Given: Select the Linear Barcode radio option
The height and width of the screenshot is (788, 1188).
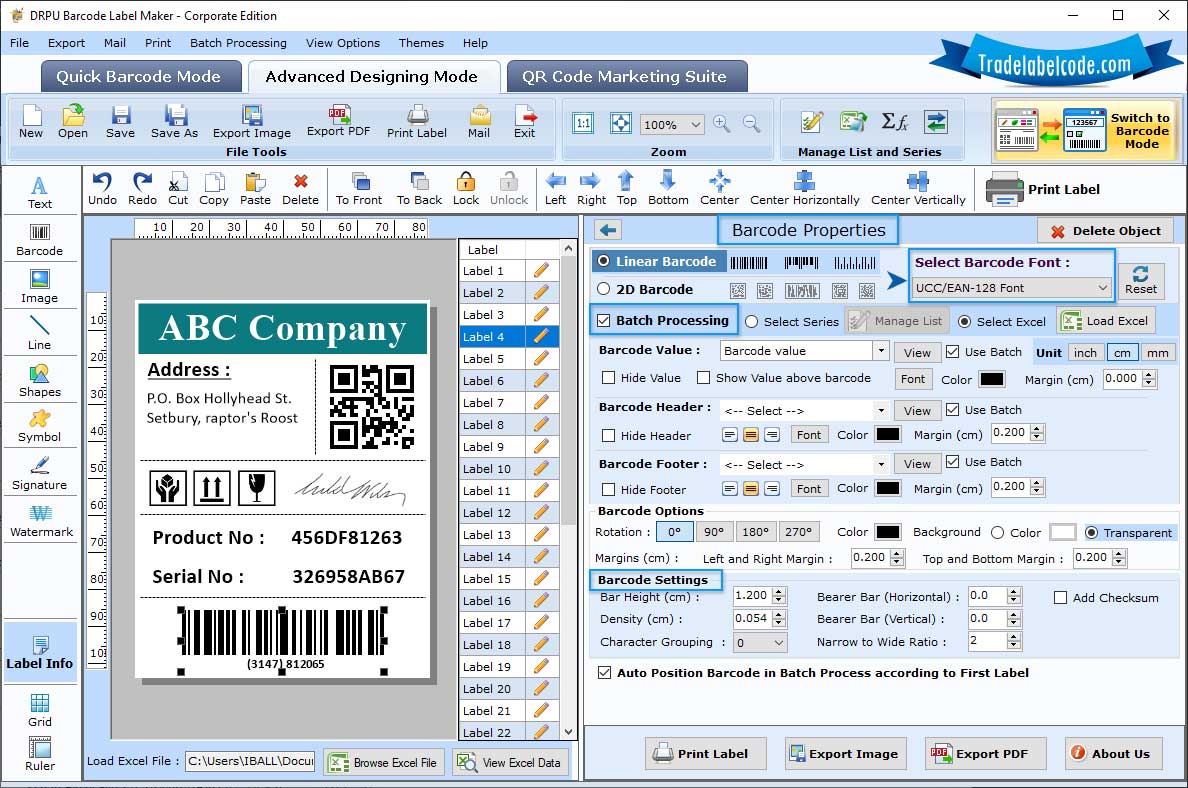Looking at the screenshot, I should click(x=604, y=261).
